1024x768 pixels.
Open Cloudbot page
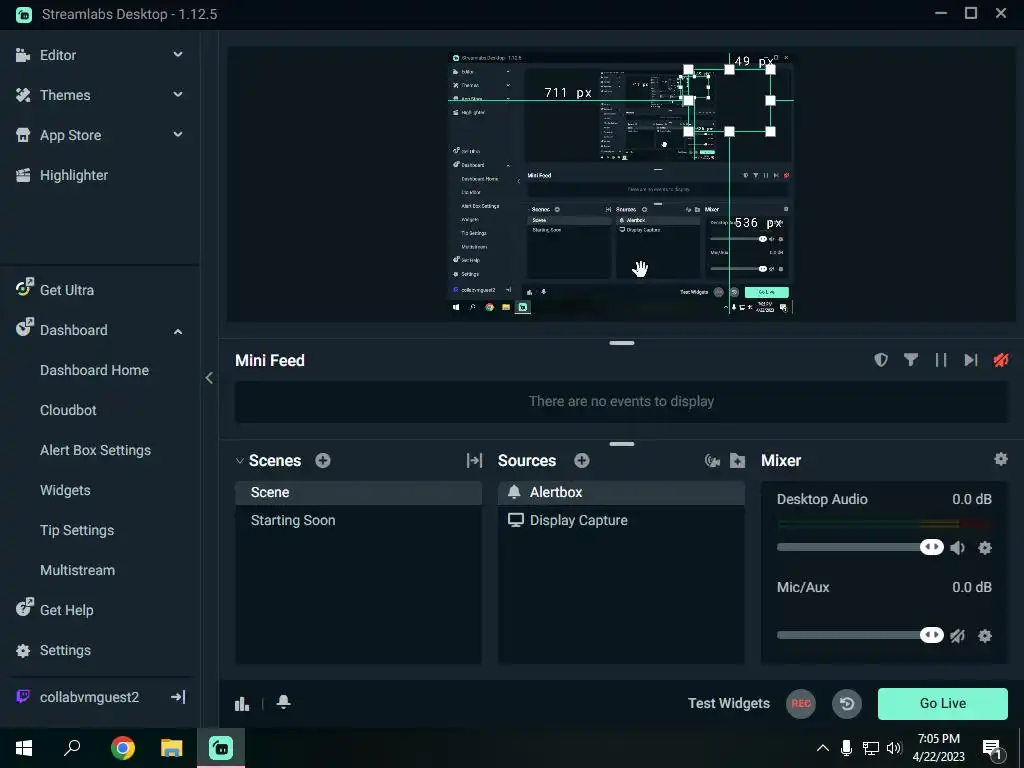coord(68,410)
